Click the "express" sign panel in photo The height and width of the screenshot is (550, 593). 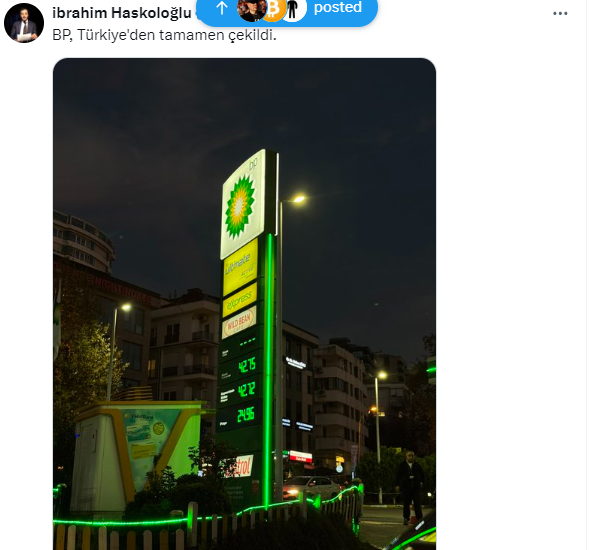(240, 300)
